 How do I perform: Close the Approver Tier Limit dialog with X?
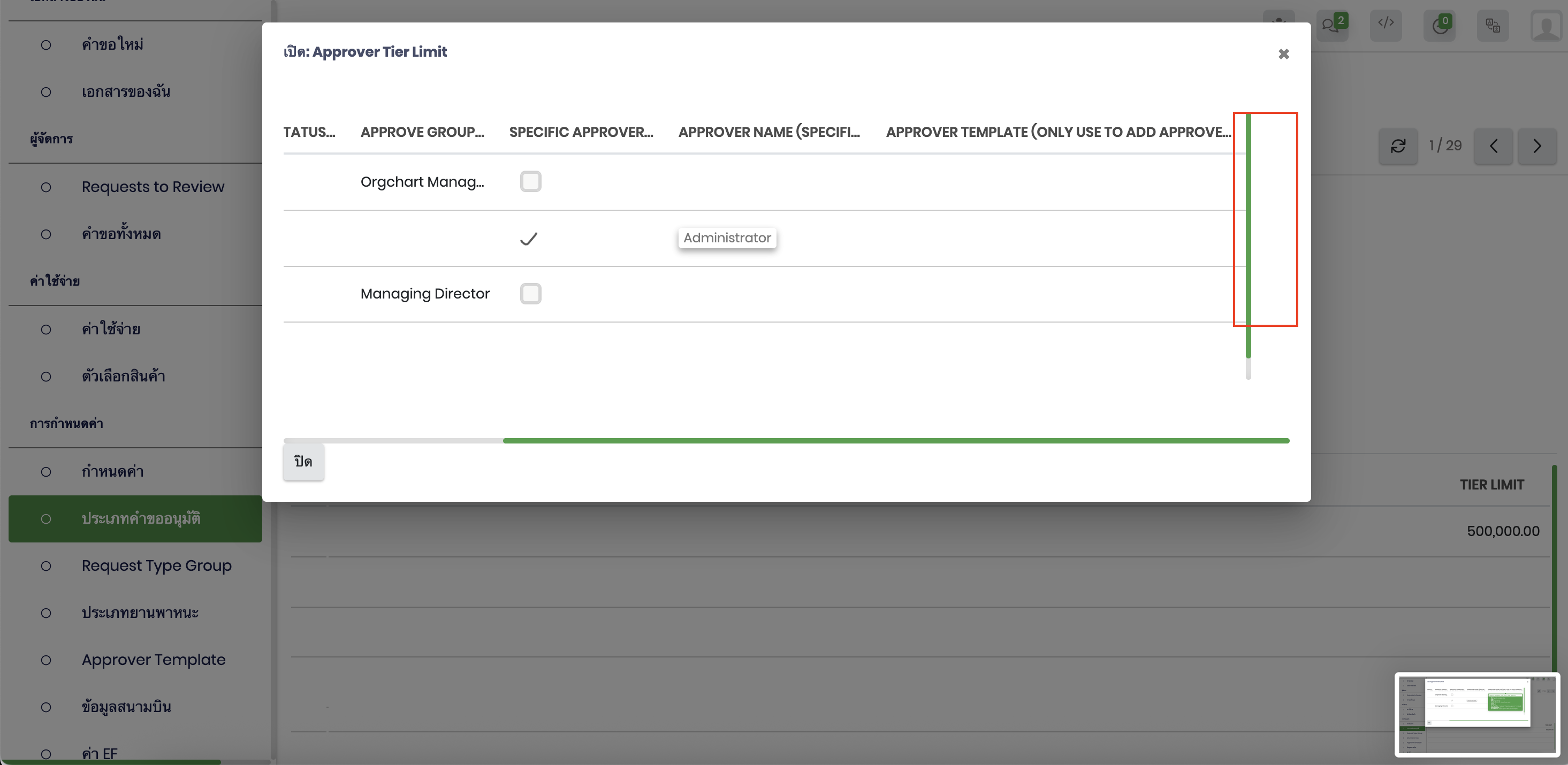tap(1283, 54)
